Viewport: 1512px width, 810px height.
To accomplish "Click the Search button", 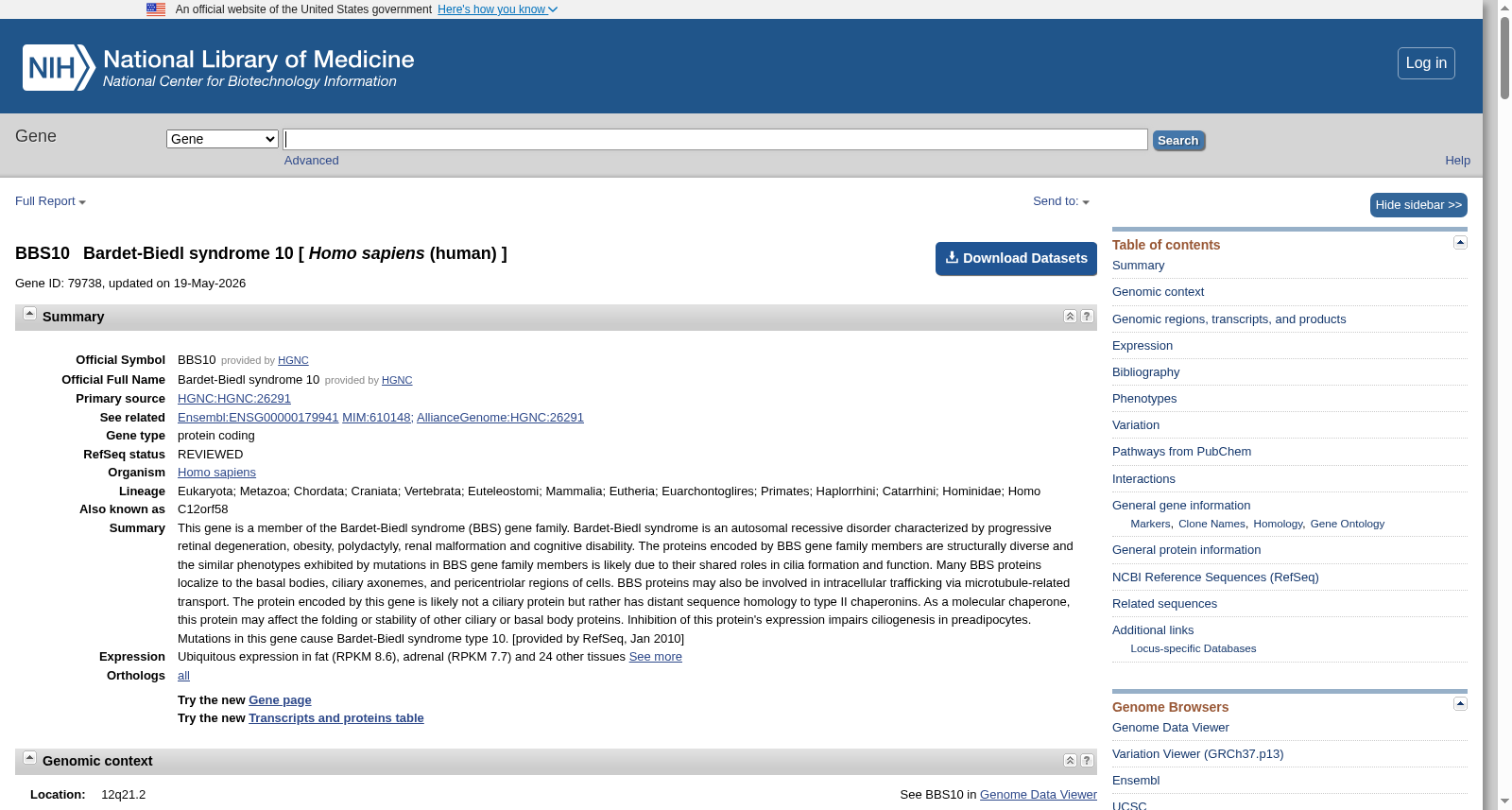I will pos(1178,141).
